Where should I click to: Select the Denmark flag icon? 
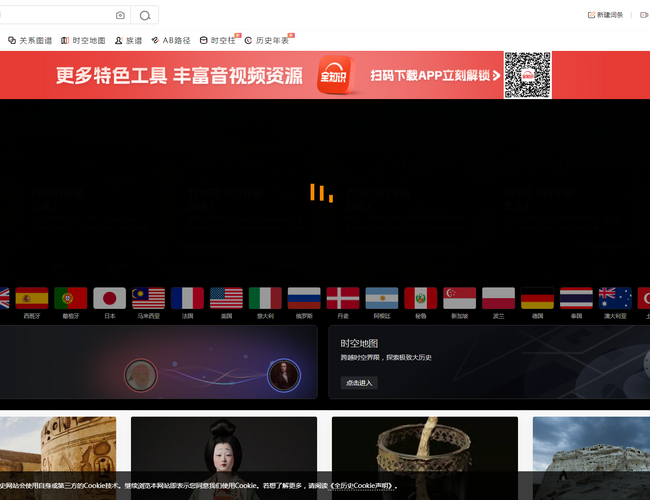[343, 298]
